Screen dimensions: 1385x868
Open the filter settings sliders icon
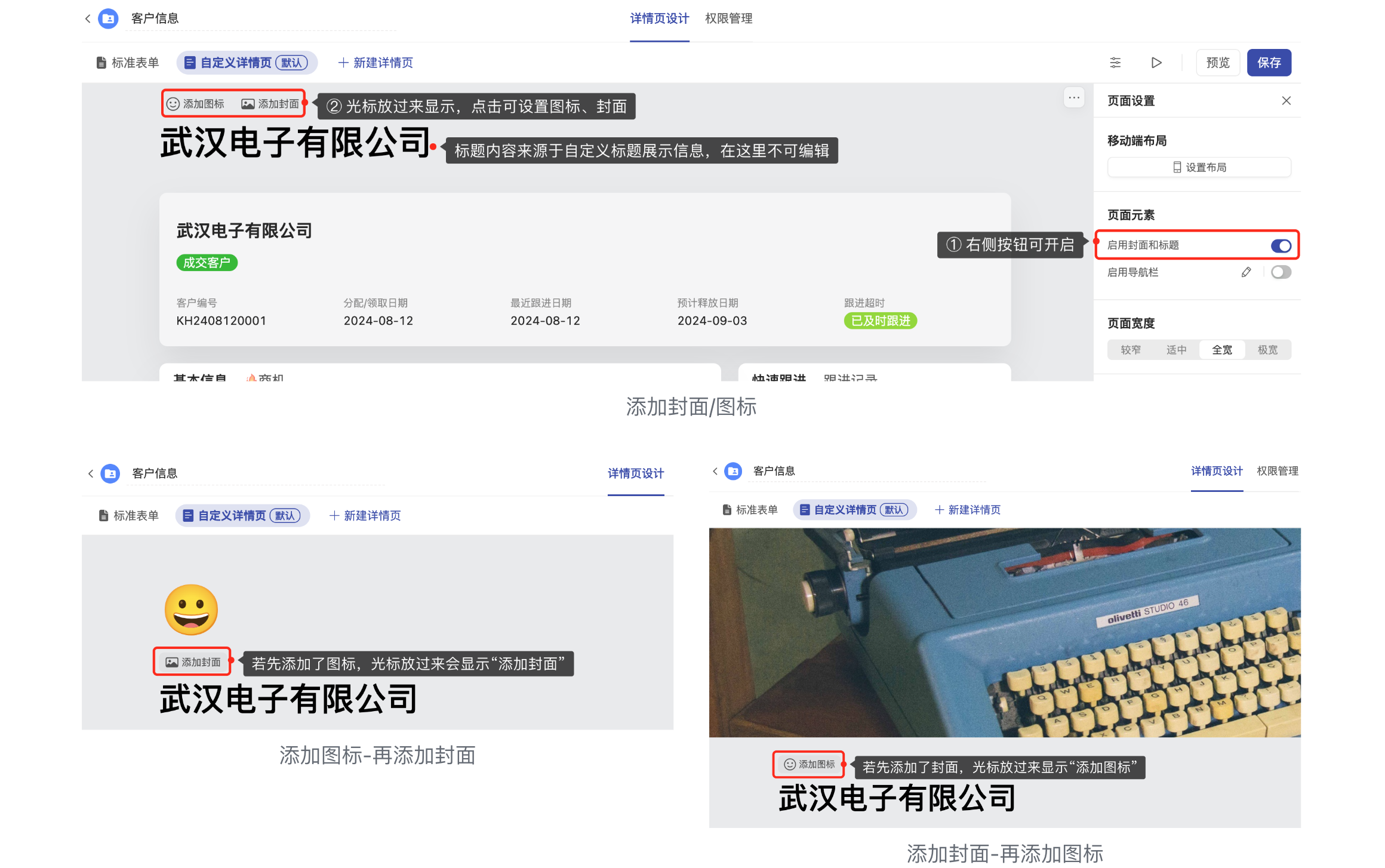click(1115, 63)
